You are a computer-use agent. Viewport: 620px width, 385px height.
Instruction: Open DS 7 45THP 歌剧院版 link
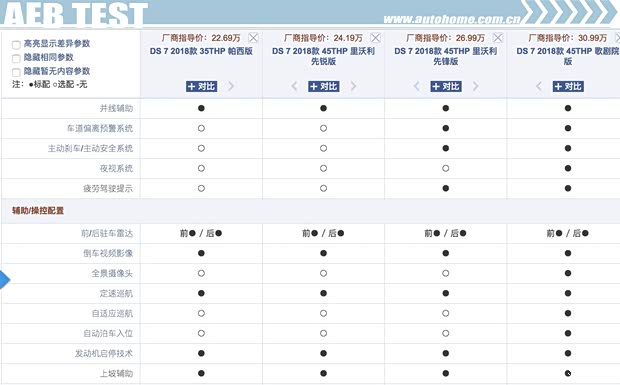[x=568, y=56]
